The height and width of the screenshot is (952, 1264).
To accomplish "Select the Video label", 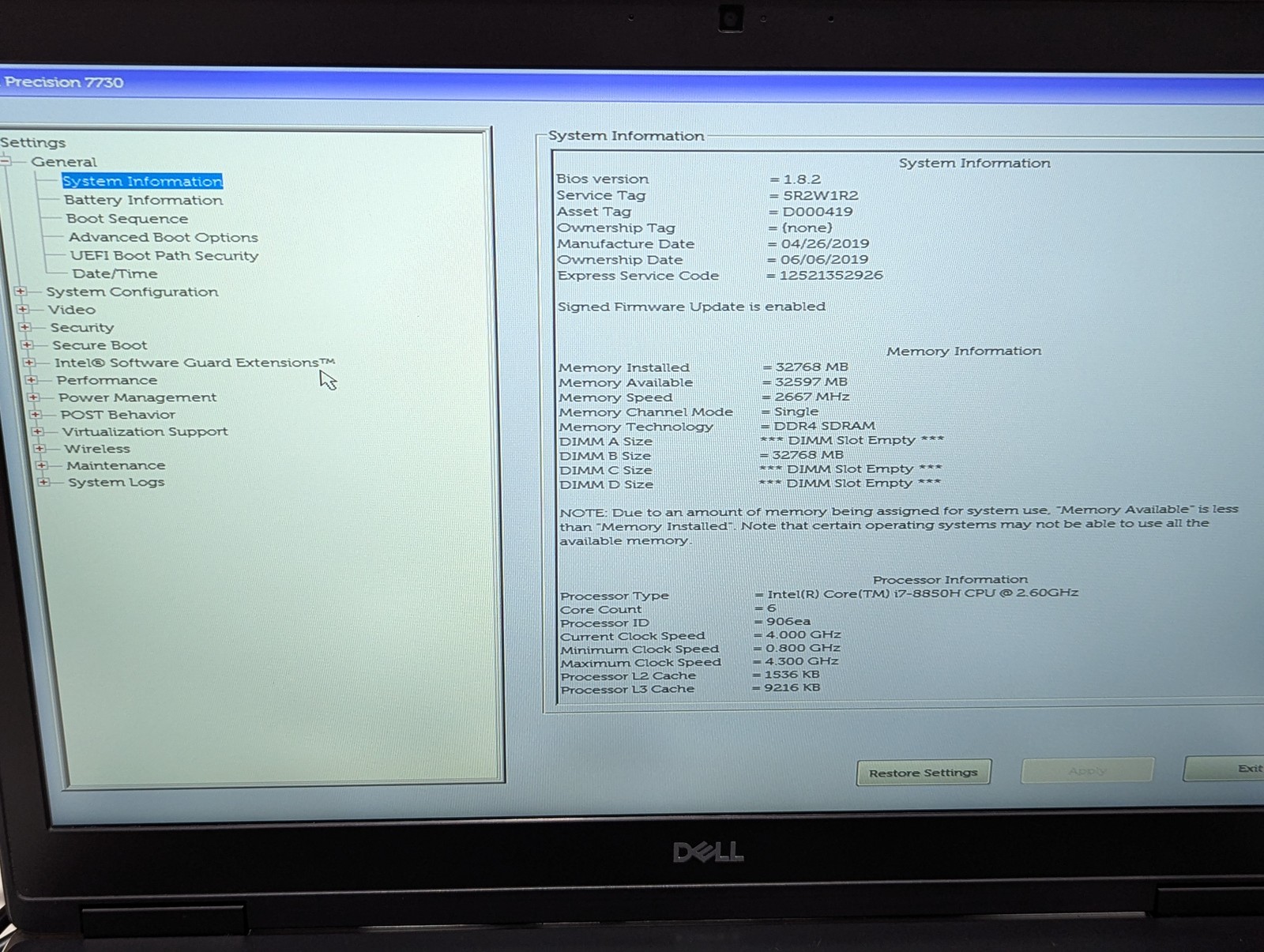I will (72, 310).
